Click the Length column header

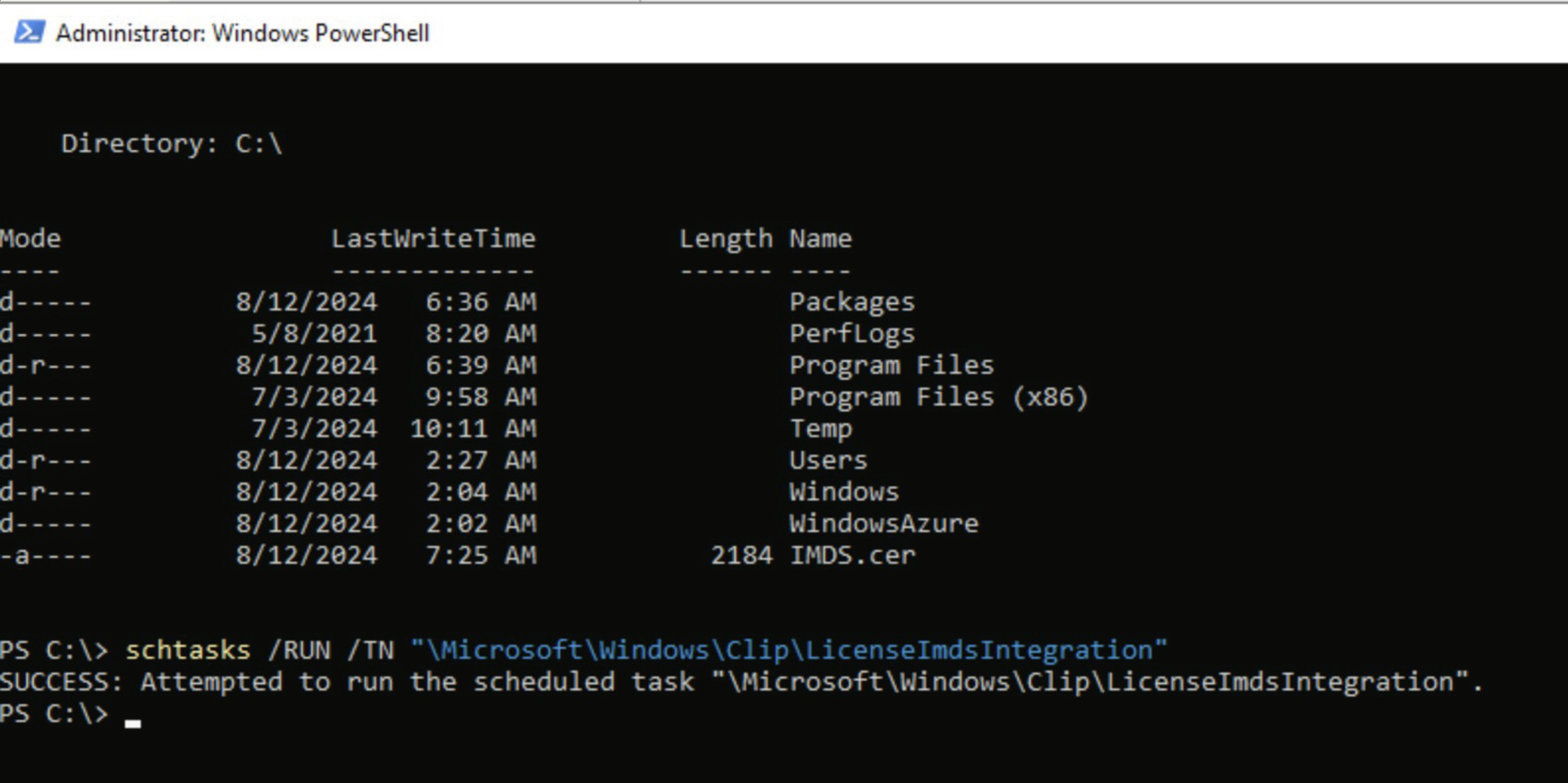[x=725, y=238]
